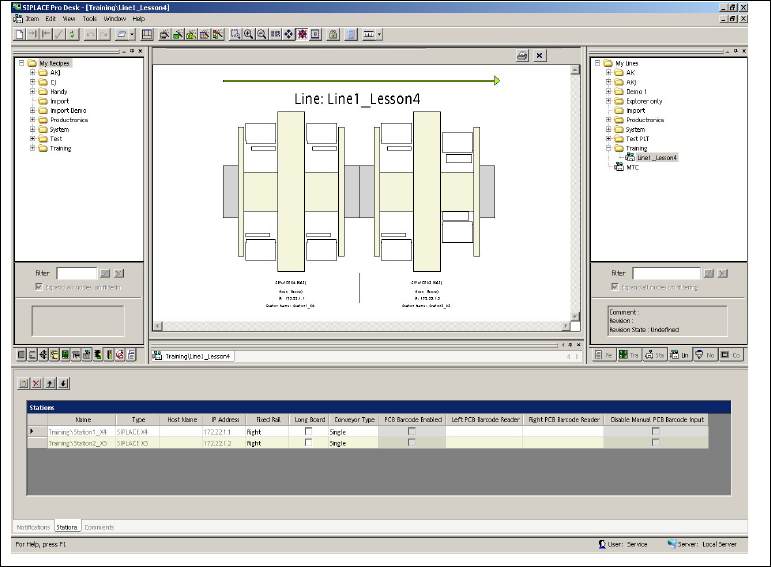Collapse the Training folder in My Lines
Screen dimensions: 771x567
tap(608, 148)
